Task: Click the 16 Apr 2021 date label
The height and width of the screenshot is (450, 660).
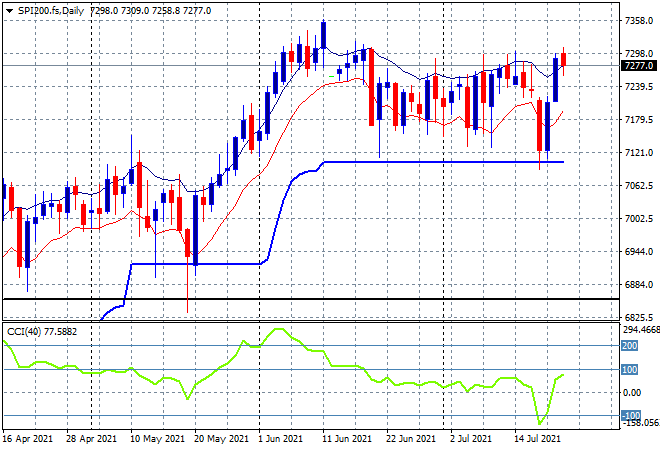Action: click(x=28, y=439)
